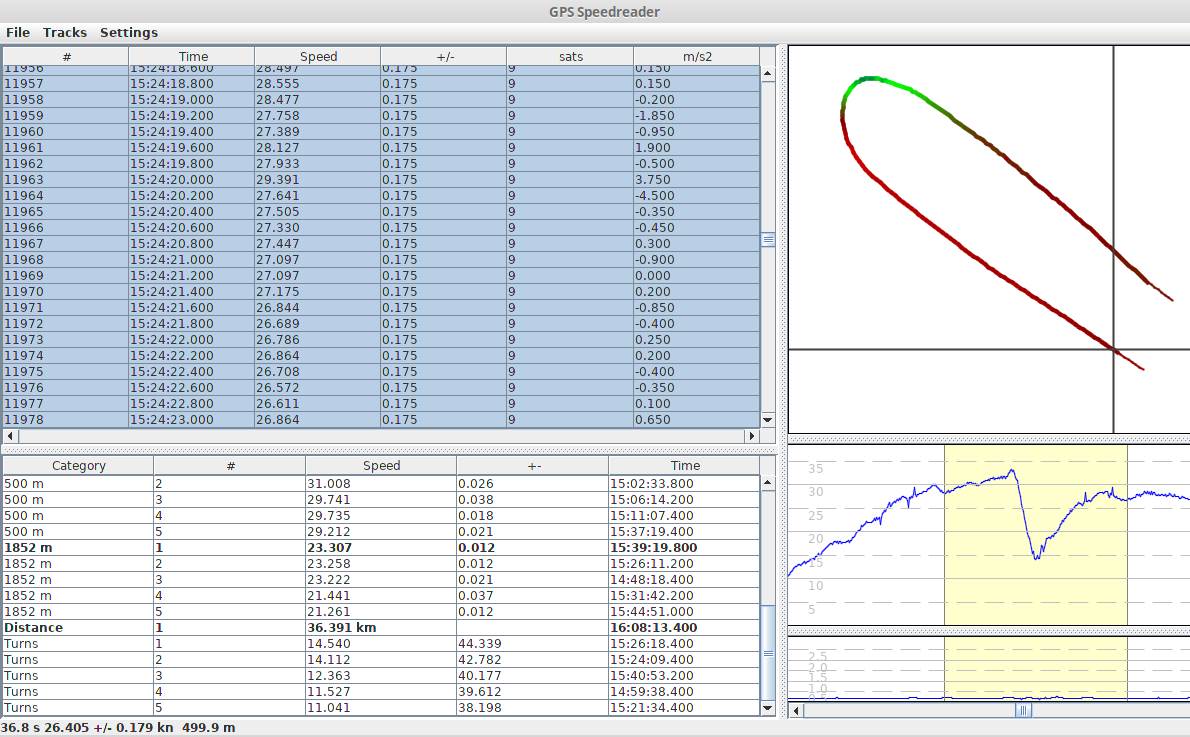Open the Tracks menu

(65, 33)
